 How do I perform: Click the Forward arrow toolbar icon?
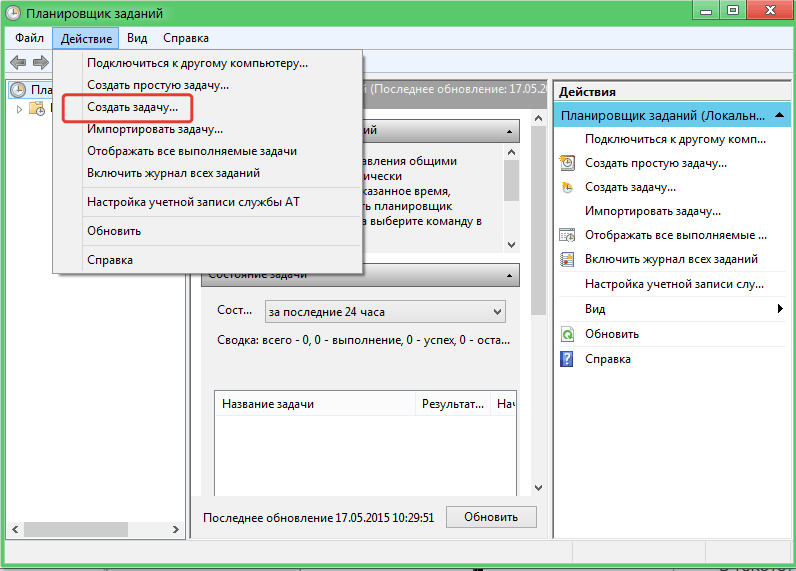[x=41, y=62]
